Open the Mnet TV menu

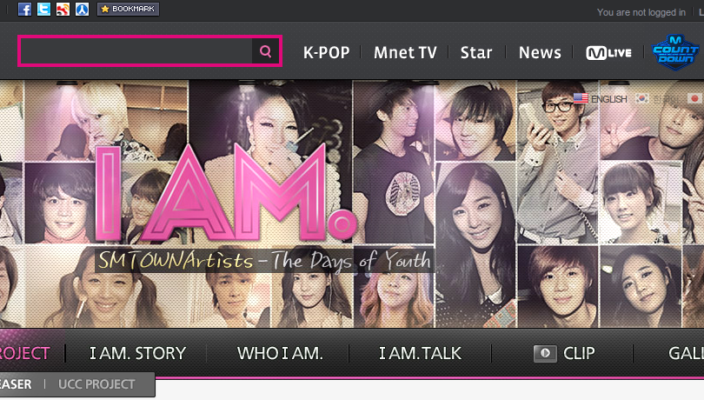point(405,53)
